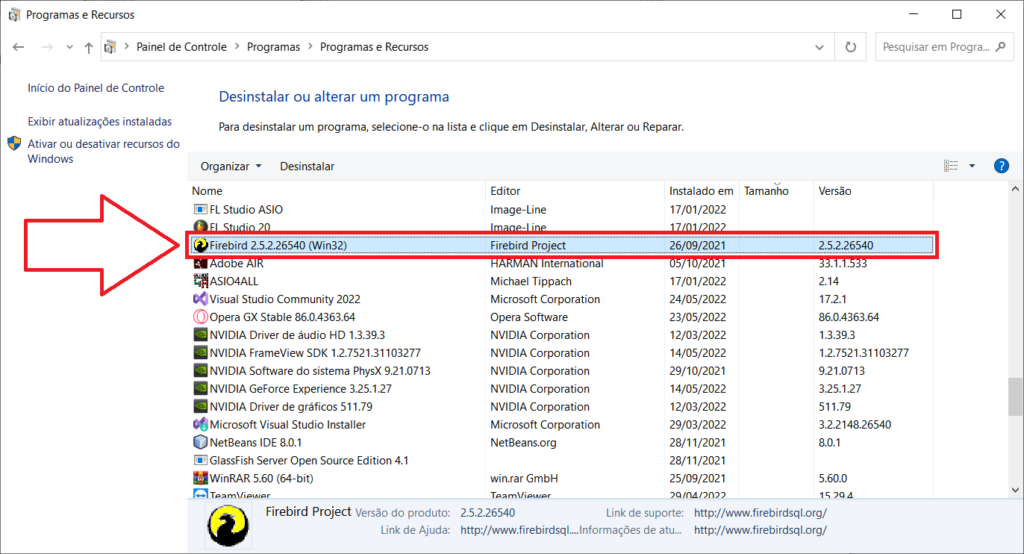Select the Visual Studio Community 2022 icon
The width and height of the screenshot is (1024, 554).
[200, 299]
